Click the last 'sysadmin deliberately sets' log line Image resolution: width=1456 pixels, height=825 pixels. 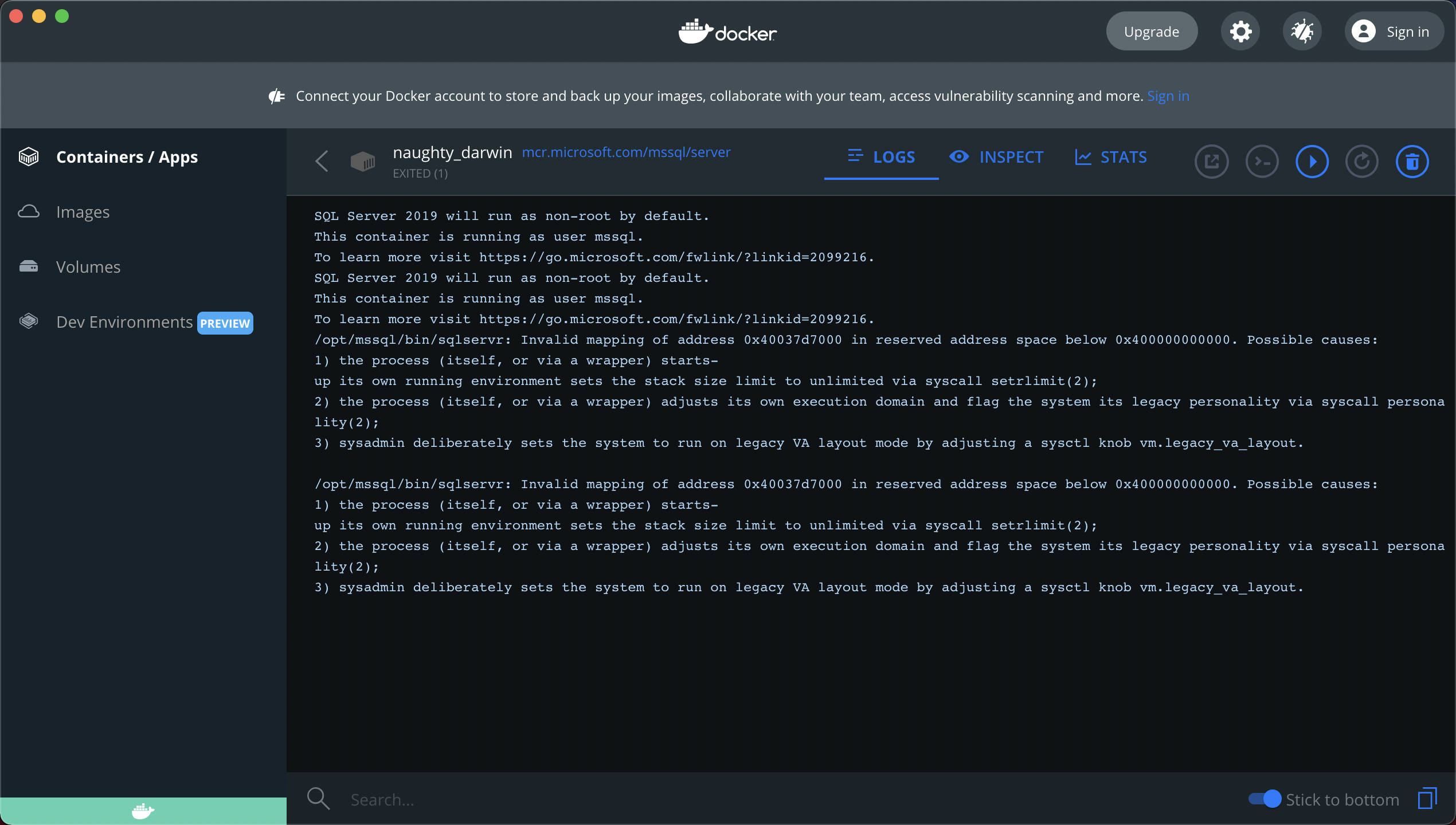click(809, 587)
